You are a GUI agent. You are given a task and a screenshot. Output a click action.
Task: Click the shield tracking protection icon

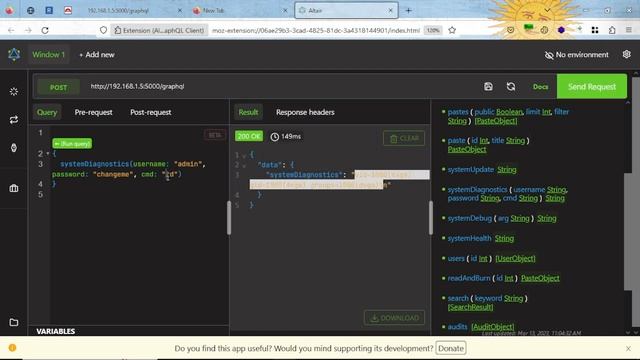(103, 30)
